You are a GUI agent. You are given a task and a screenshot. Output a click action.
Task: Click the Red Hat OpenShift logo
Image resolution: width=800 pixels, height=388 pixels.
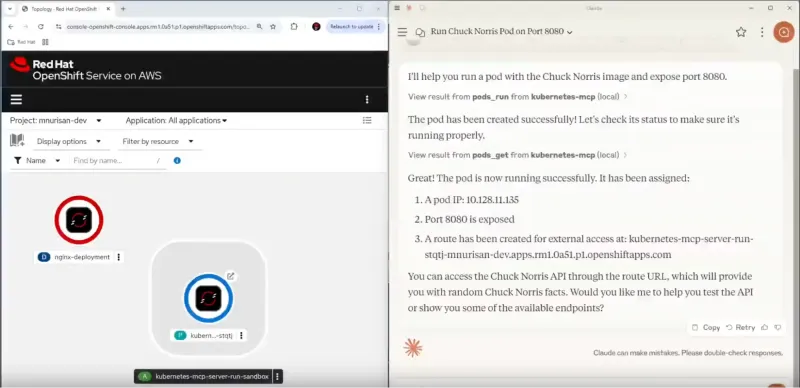85,70
